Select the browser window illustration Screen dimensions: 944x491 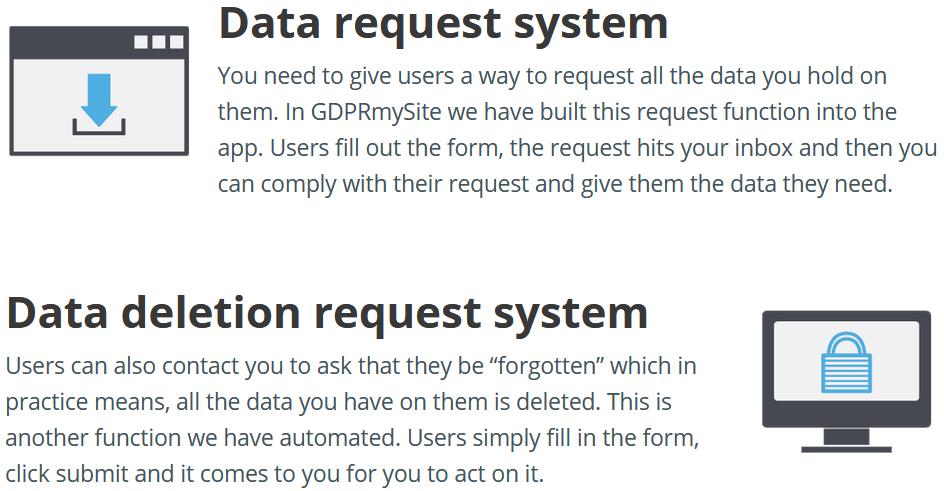[99, 91]
